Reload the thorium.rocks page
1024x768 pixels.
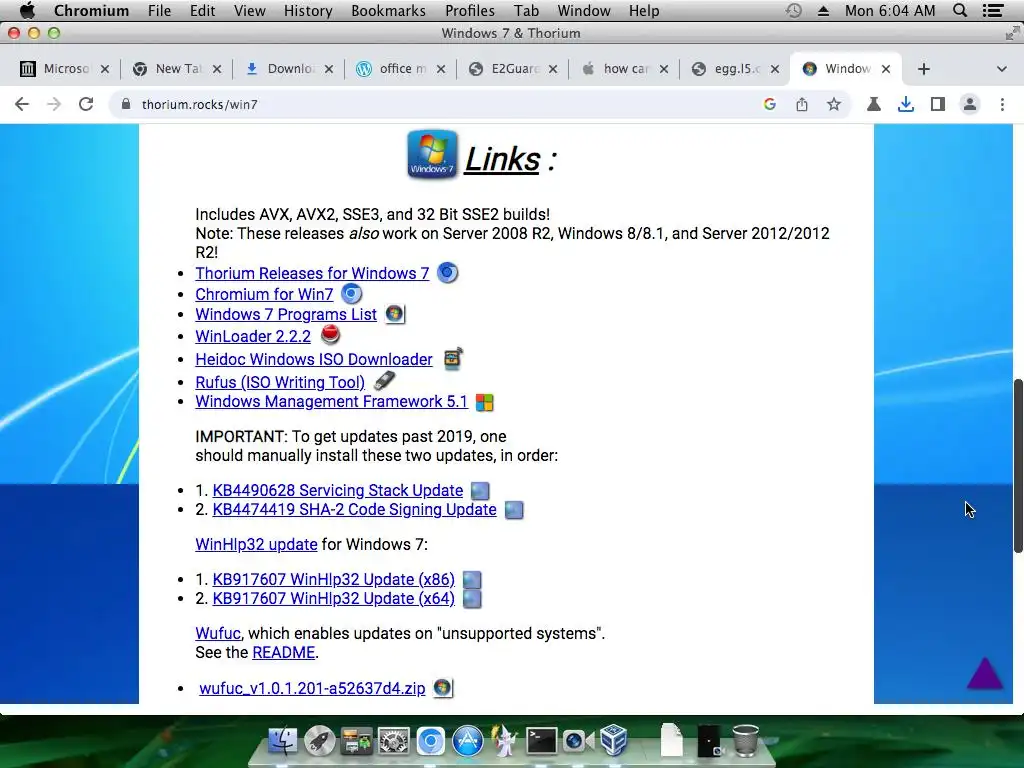86,104
